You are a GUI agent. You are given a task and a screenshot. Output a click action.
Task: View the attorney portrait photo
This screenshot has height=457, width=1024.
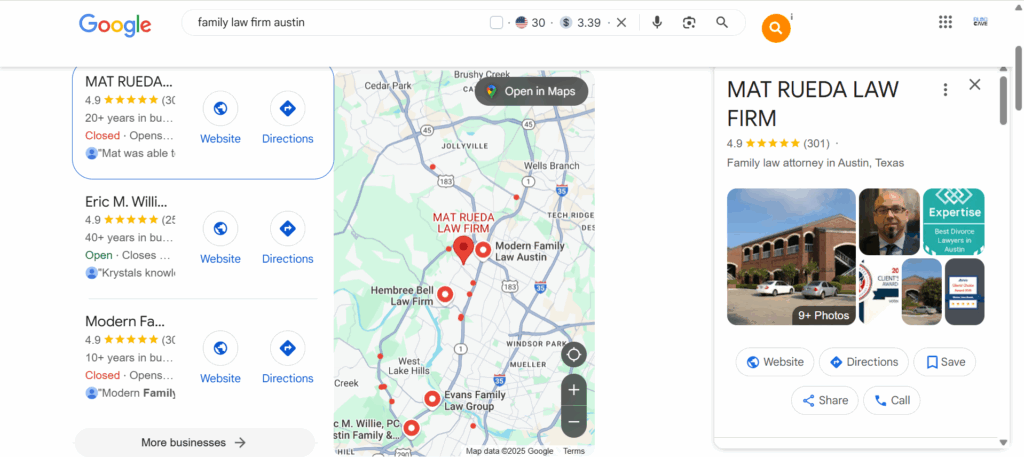[x=889, y=222]
